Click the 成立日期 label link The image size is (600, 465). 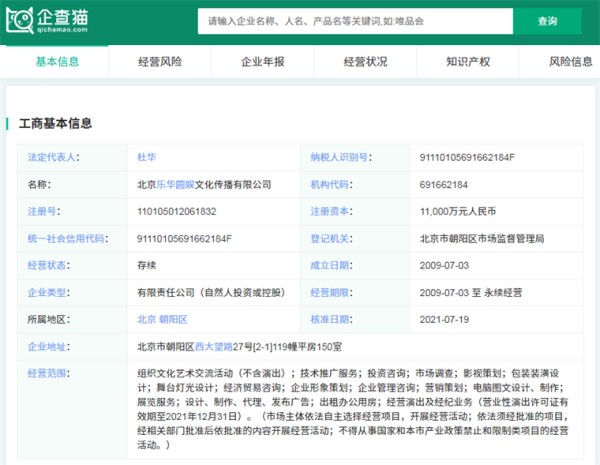coord(329,265)
